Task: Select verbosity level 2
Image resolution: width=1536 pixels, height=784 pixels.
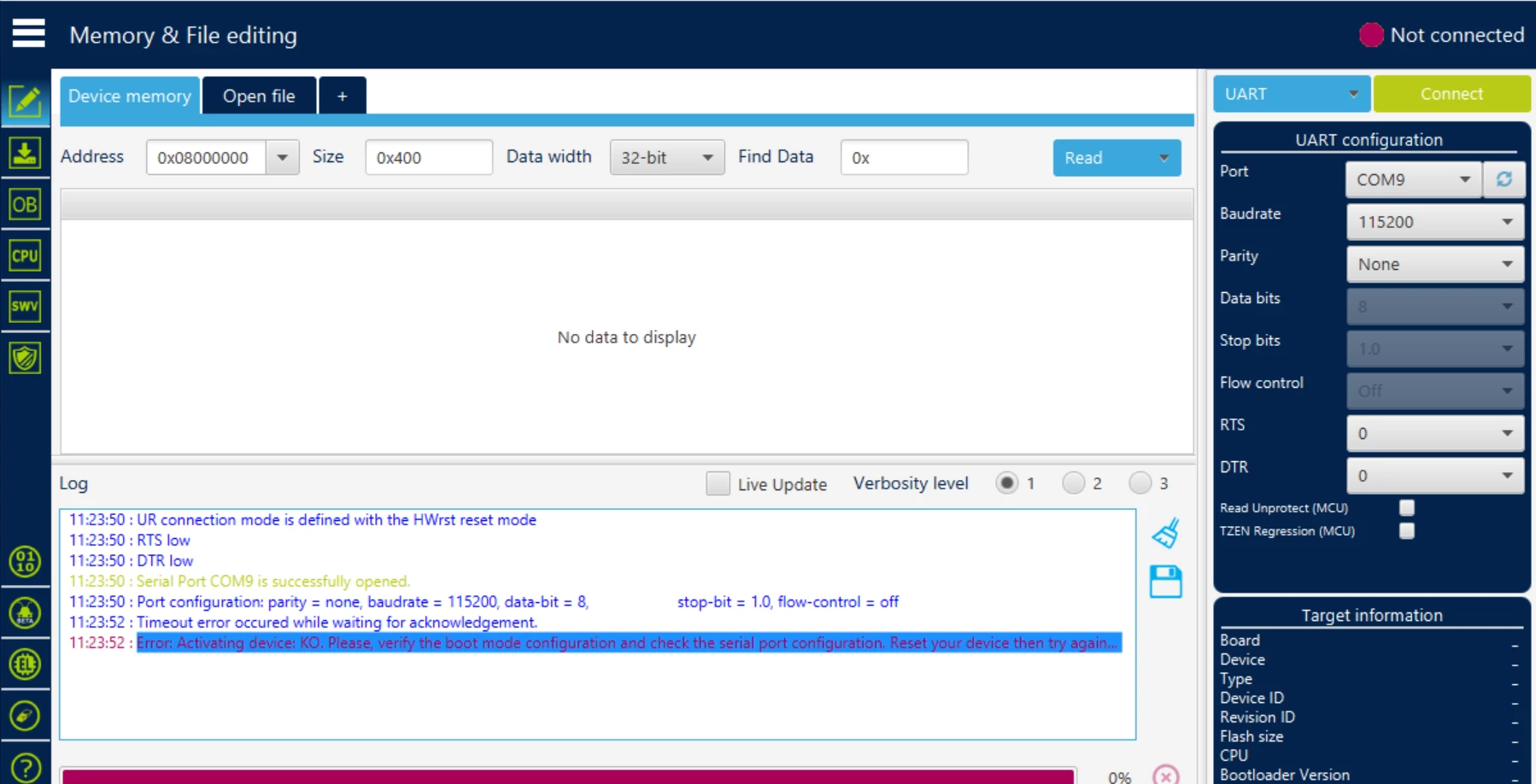Action: pyautogui.click(x=1074, y=483)
